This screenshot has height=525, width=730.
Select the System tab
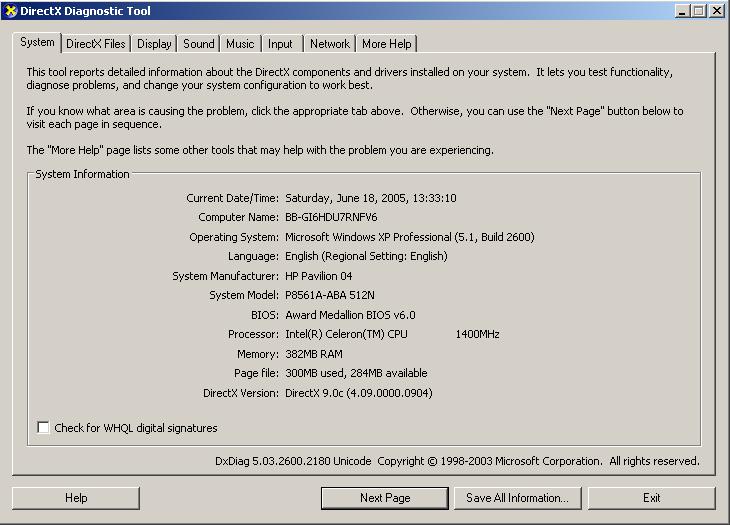pos(38,43)
